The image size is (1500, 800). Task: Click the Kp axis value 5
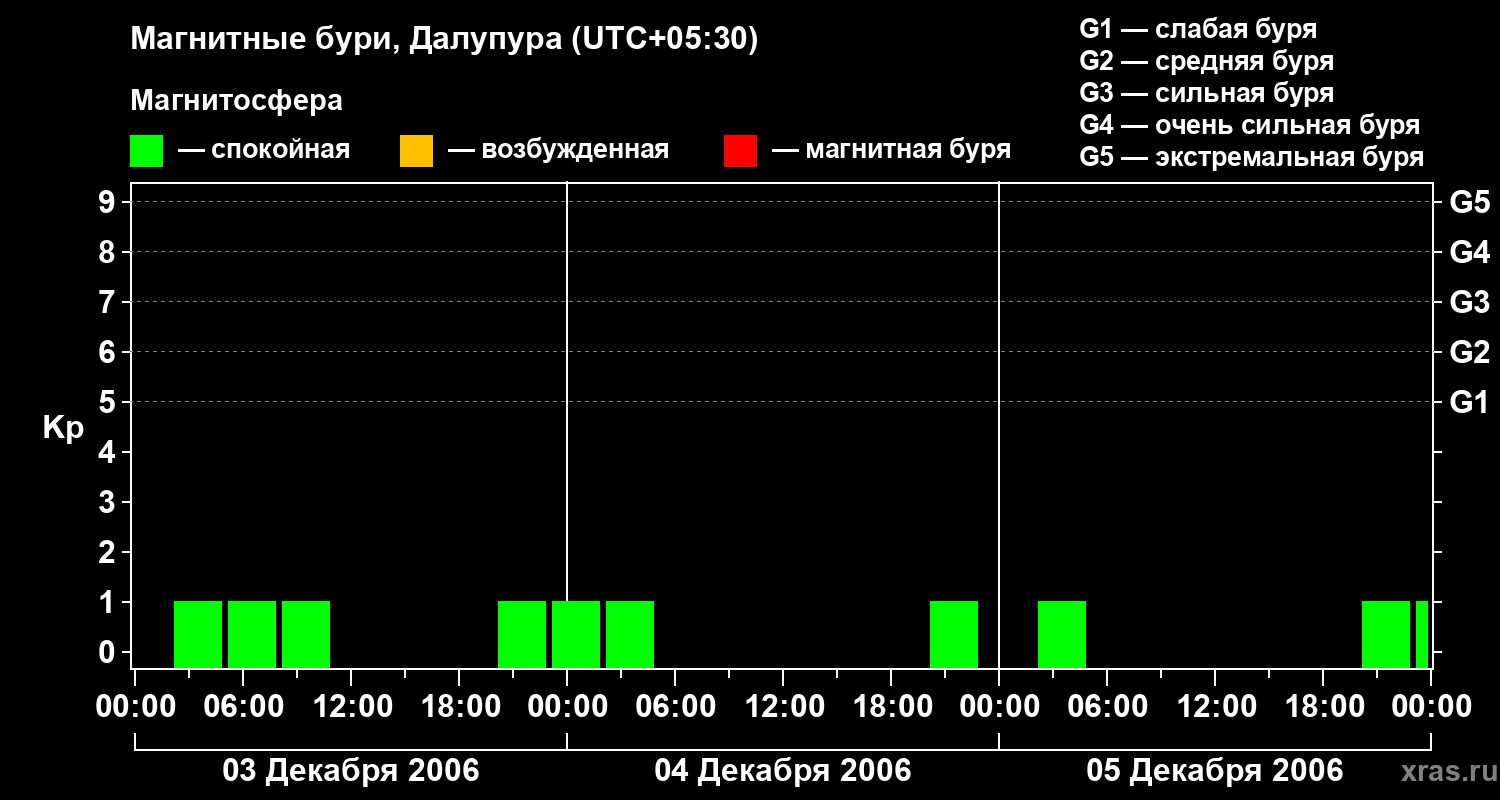pyautogui.click(x=109, y=402)
